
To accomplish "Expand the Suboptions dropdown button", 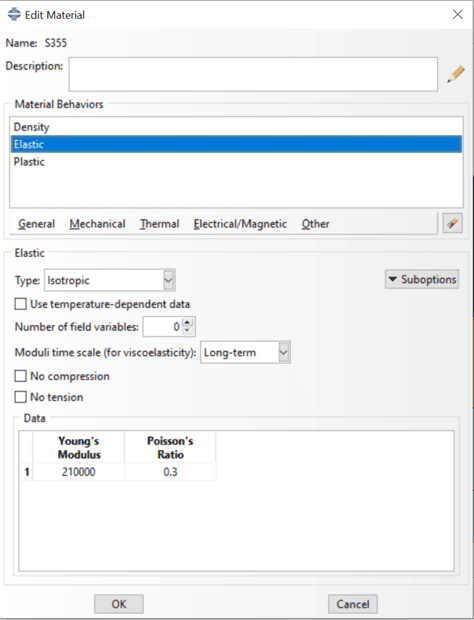I will (x=422, y=279).
